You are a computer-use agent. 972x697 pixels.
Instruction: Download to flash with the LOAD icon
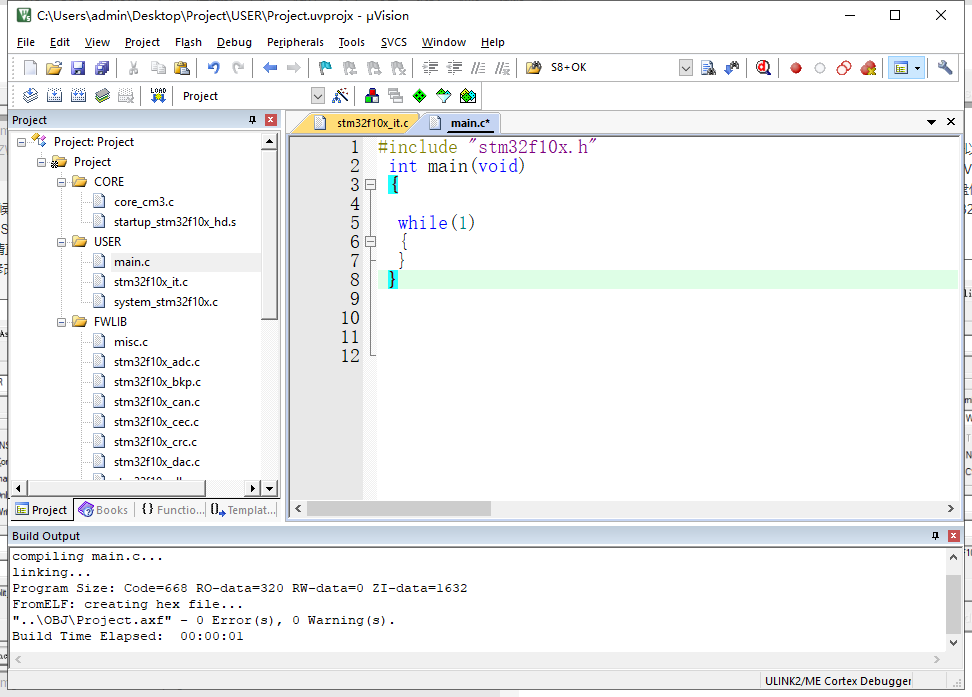pyautogui.click(x=158, y=95)
